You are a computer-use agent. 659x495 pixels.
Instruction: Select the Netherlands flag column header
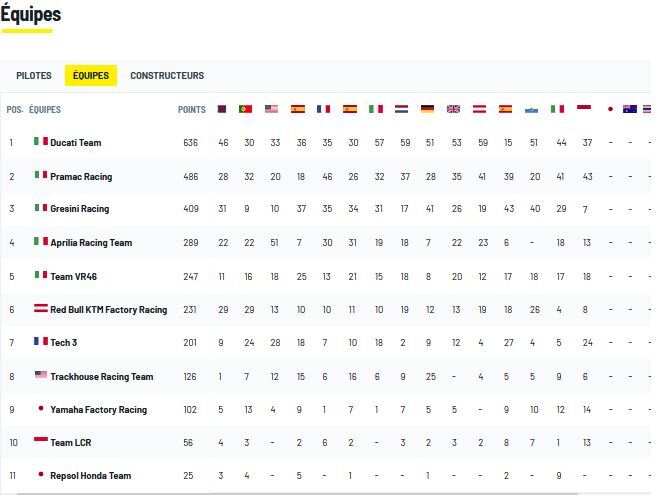pyautogui.click(x=401, y=109)
